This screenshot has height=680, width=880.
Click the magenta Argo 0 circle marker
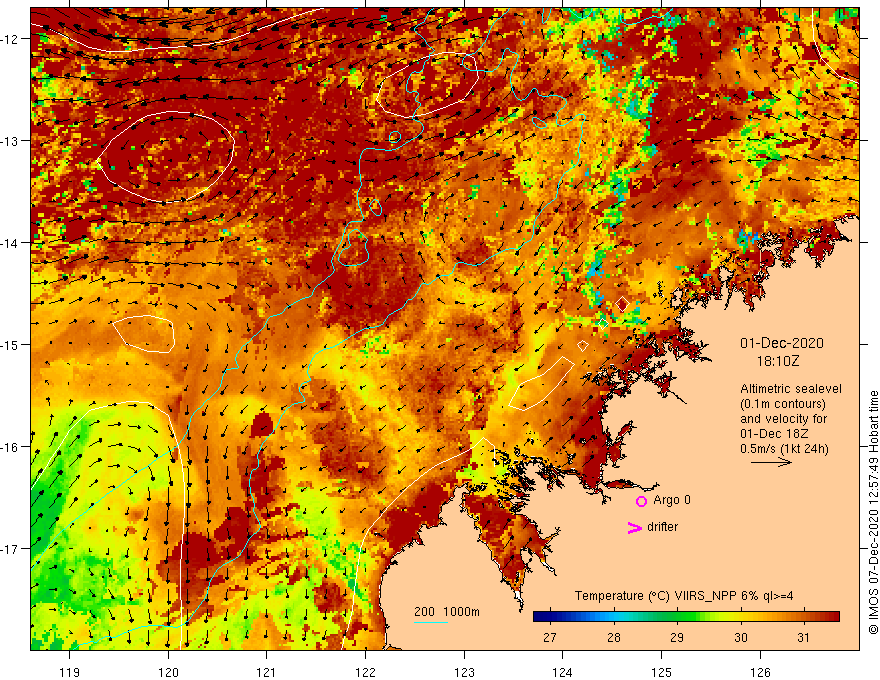pos(641,501)
